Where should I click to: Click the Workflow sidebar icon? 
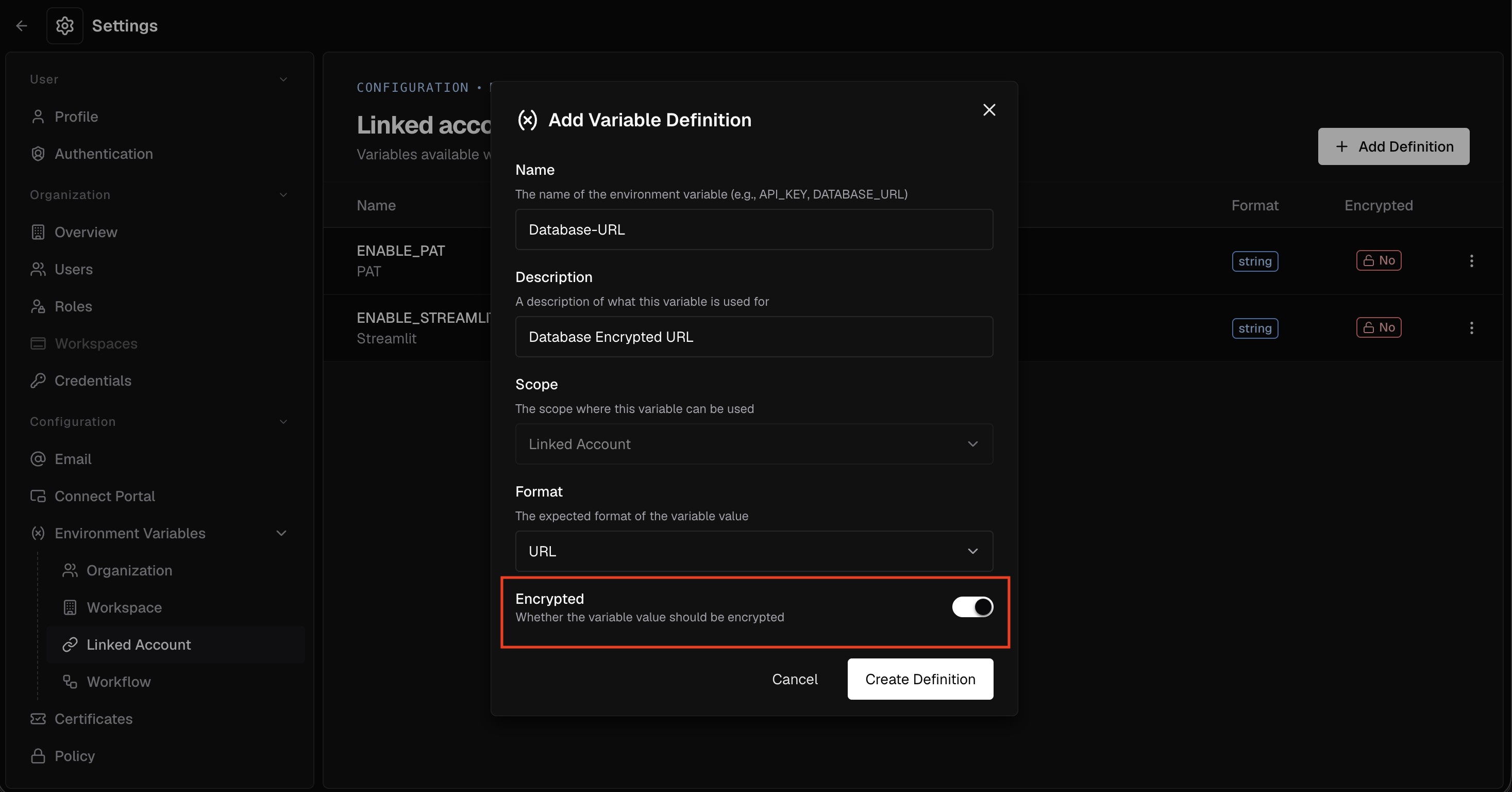coord(70,682)
